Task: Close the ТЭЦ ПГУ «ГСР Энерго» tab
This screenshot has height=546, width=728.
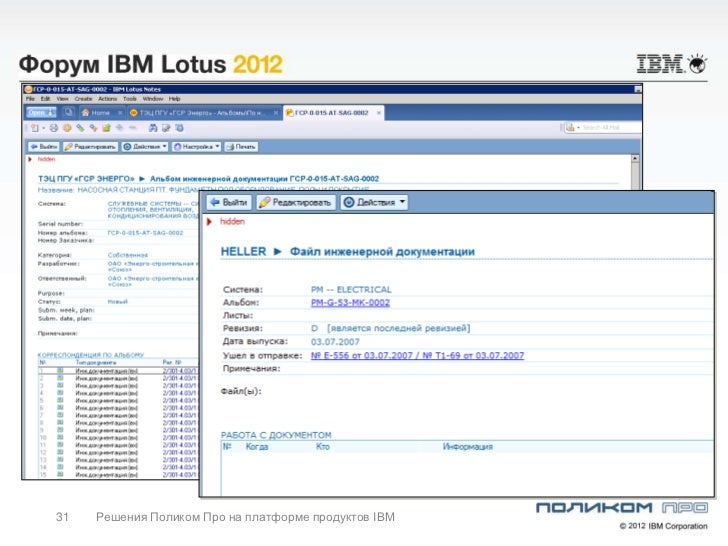Action: (275, 112)
